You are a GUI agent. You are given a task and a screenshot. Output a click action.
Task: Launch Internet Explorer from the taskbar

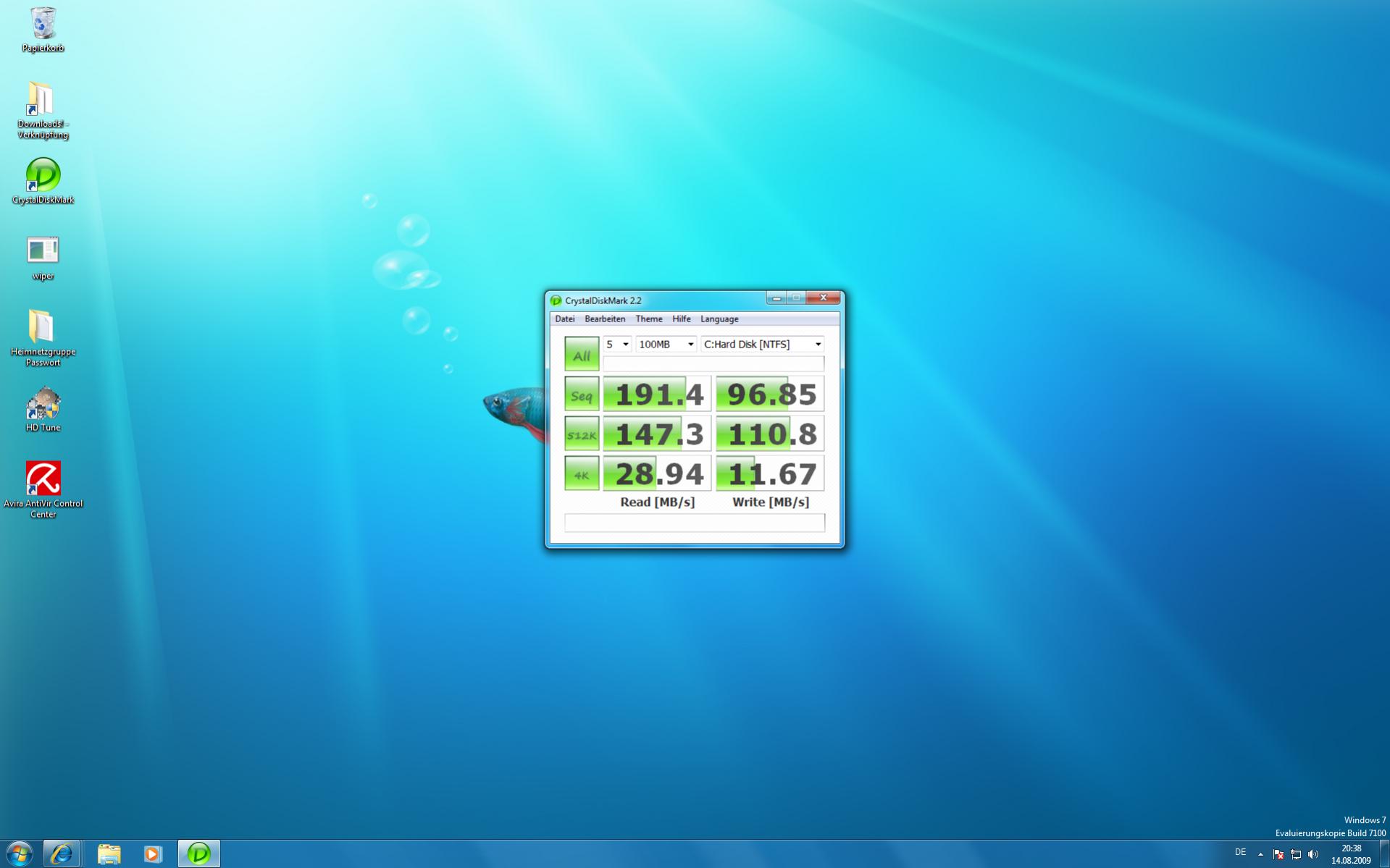(62, 854)
